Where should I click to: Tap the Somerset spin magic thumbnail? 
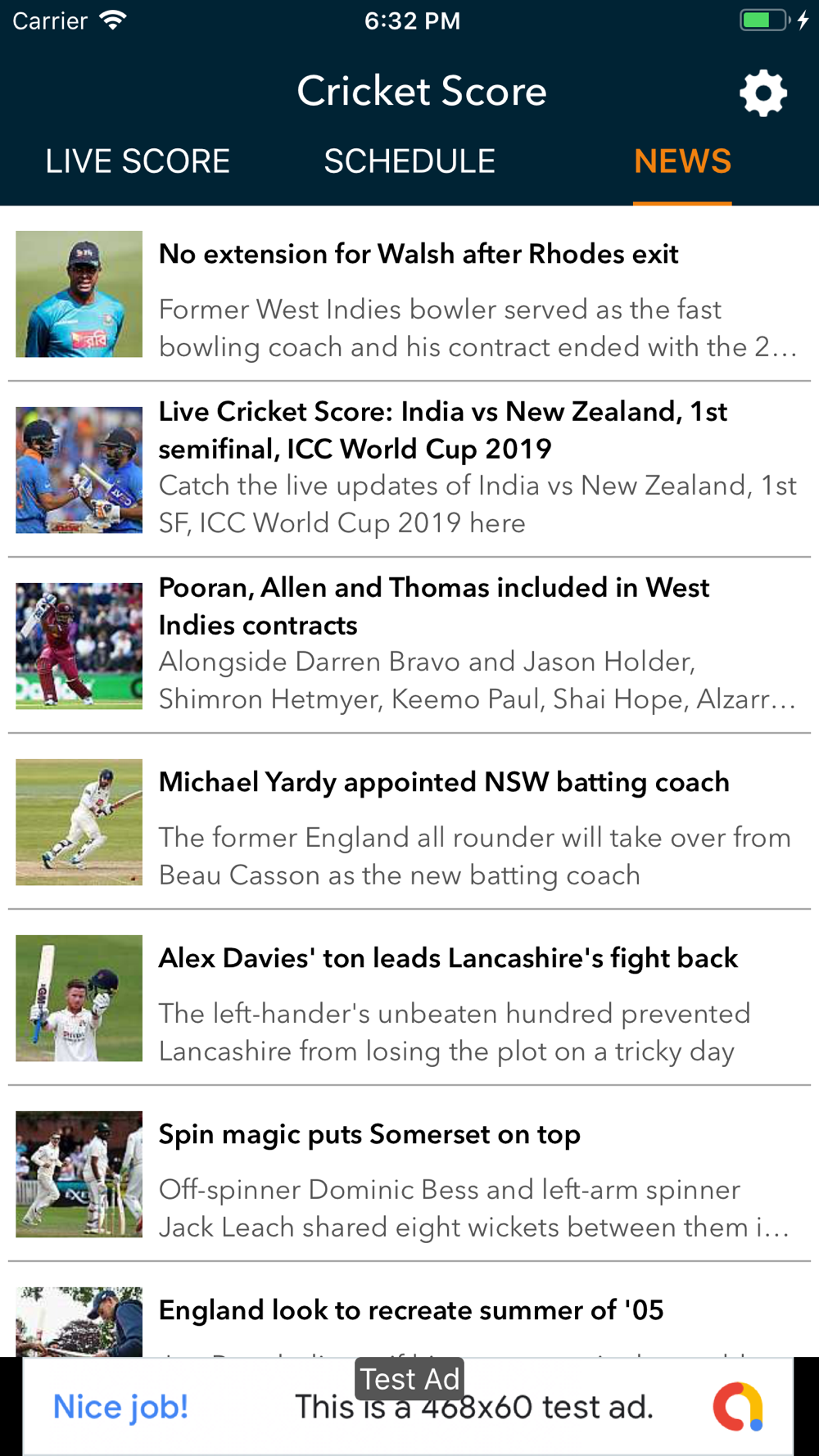pyautogui.click(x=79, y=1174)
